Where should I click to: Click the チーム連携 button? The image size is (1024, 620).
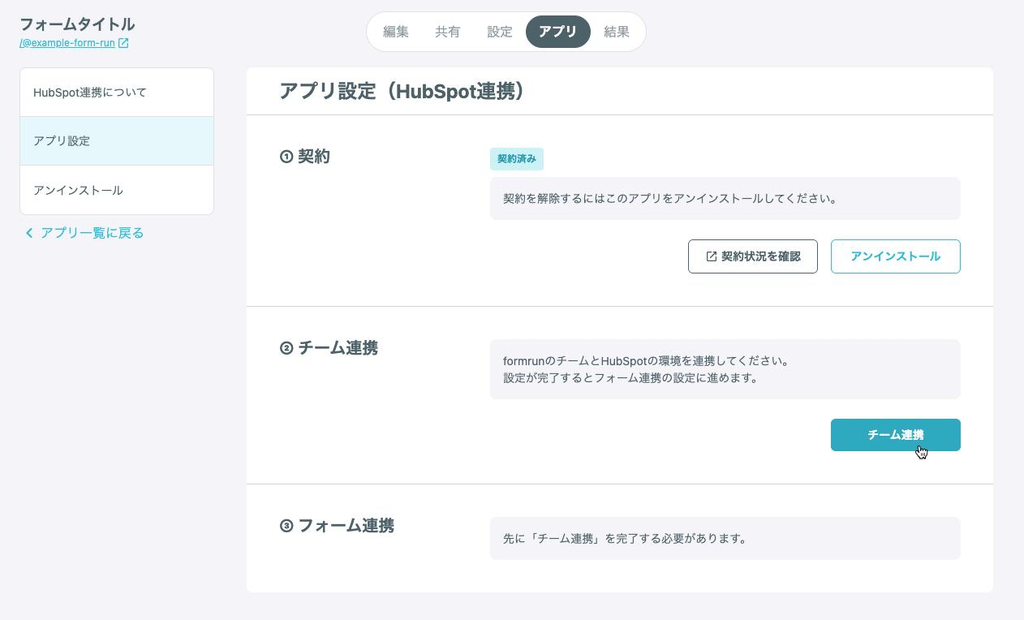click(895, 434)
